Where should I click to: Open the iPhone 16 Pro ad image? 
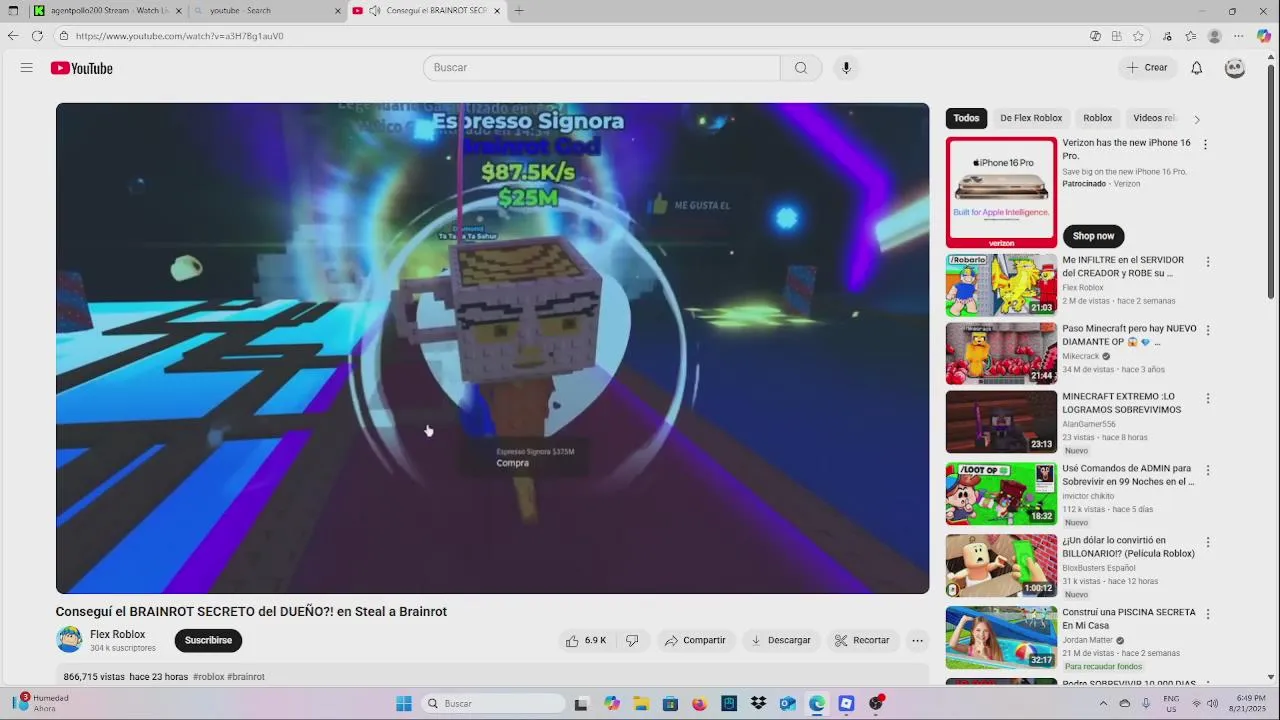[x=1001, y=192]
